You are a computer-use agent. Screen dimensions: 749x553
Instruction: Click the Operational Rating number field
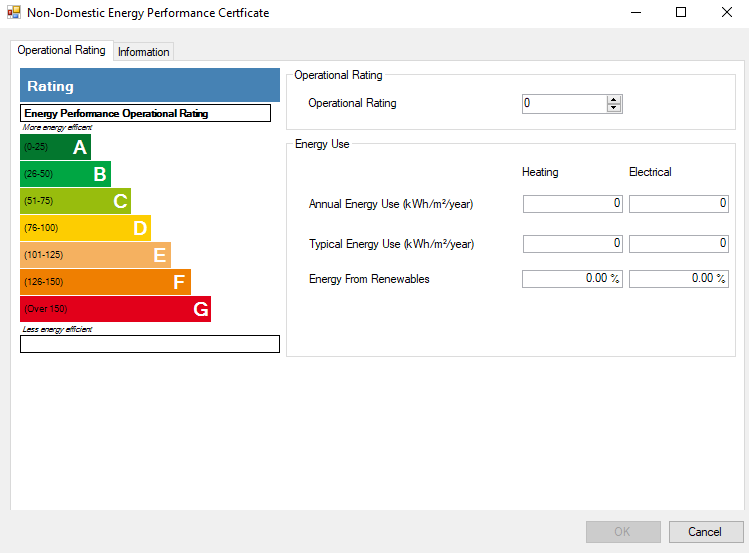(564, 104)
